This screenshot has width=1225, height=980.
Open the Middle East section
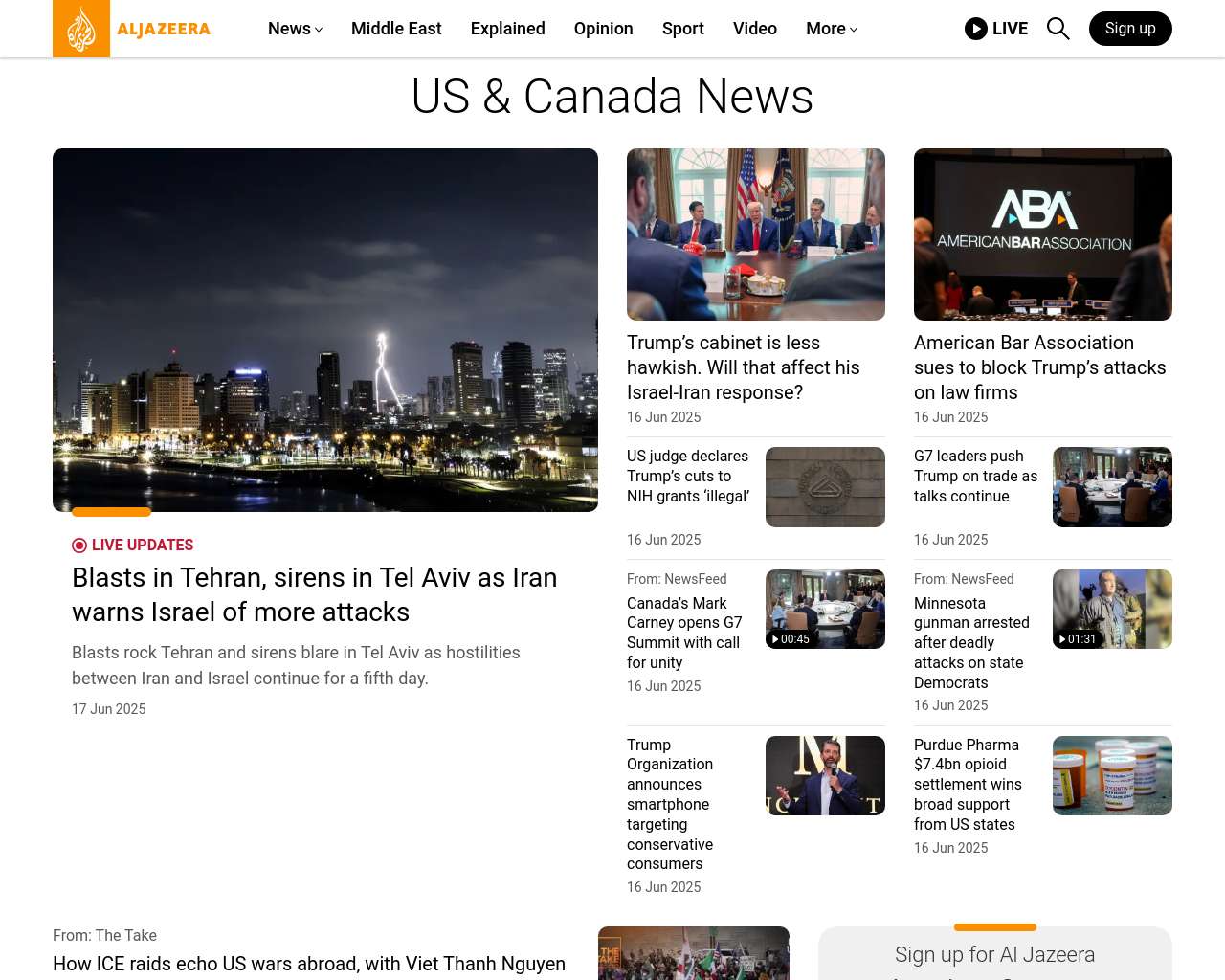[x=396, y=29]
